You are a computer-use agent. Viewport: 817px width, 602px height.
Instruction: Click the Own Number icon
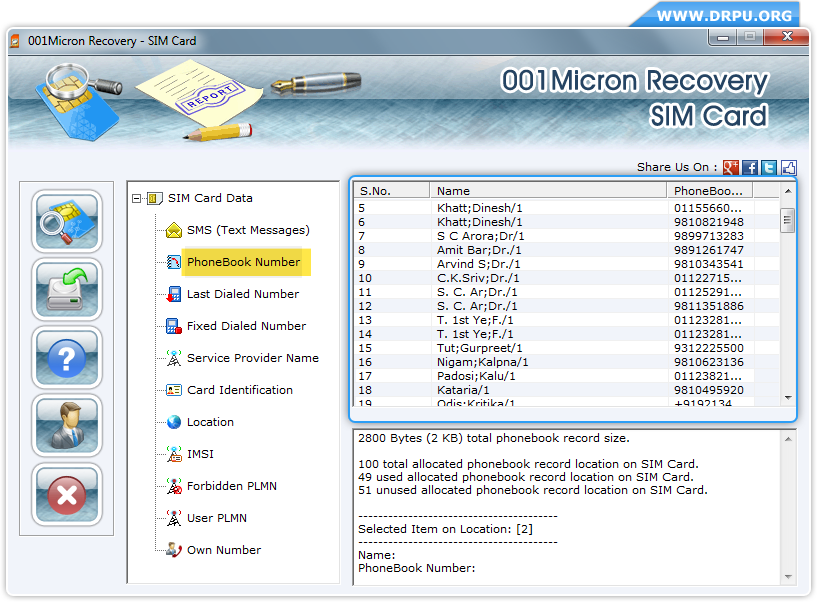[x=174, y=550]
